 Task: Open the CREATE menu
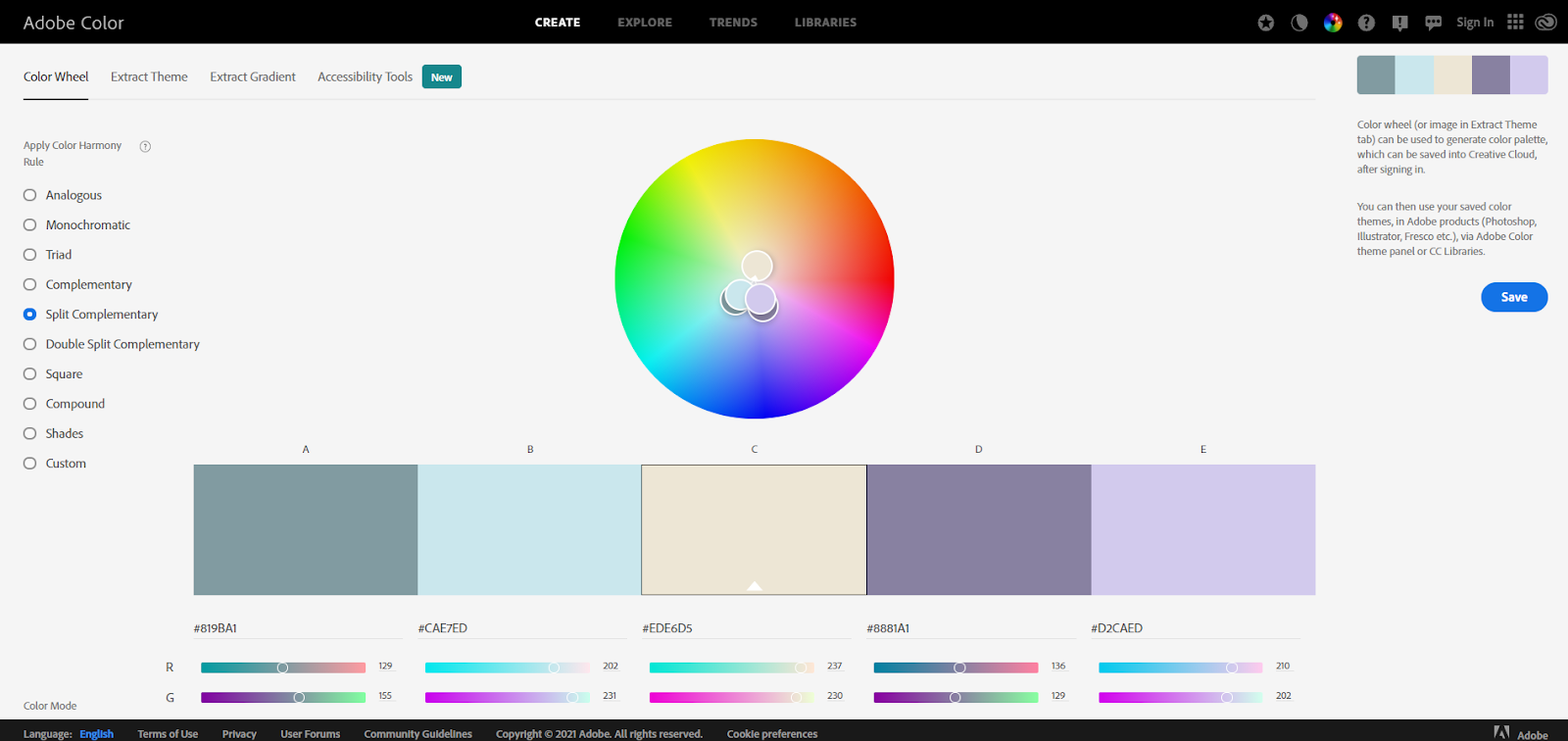click(558, 23)
